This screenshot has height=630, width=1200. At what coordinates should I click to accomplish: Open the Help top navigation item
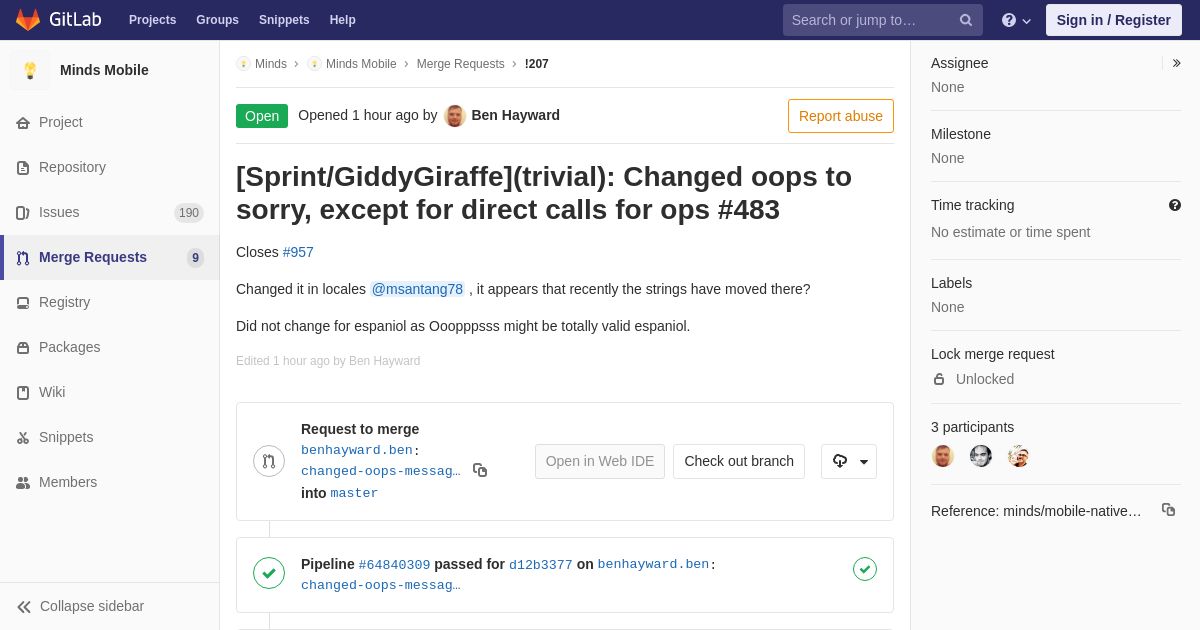[x=342, y=20]
